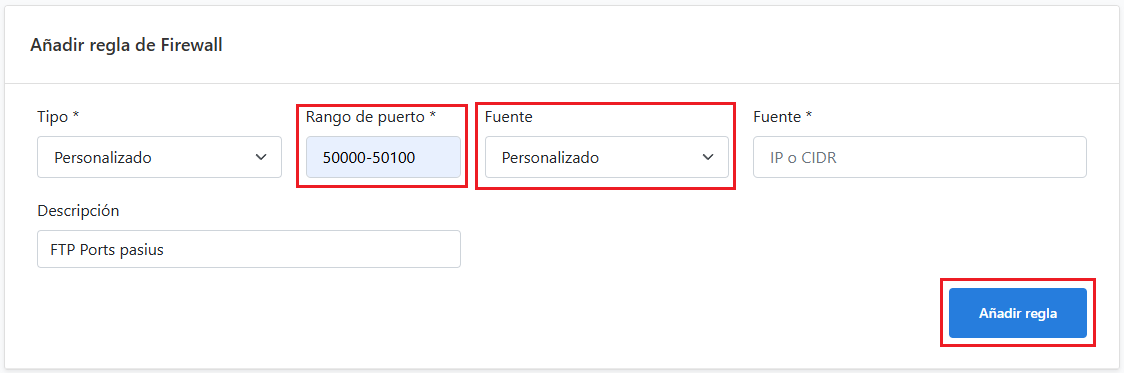1124x373 pixels.
Task: Click the required asterisk beside Rango de puerto
Action: pos(432,114)
